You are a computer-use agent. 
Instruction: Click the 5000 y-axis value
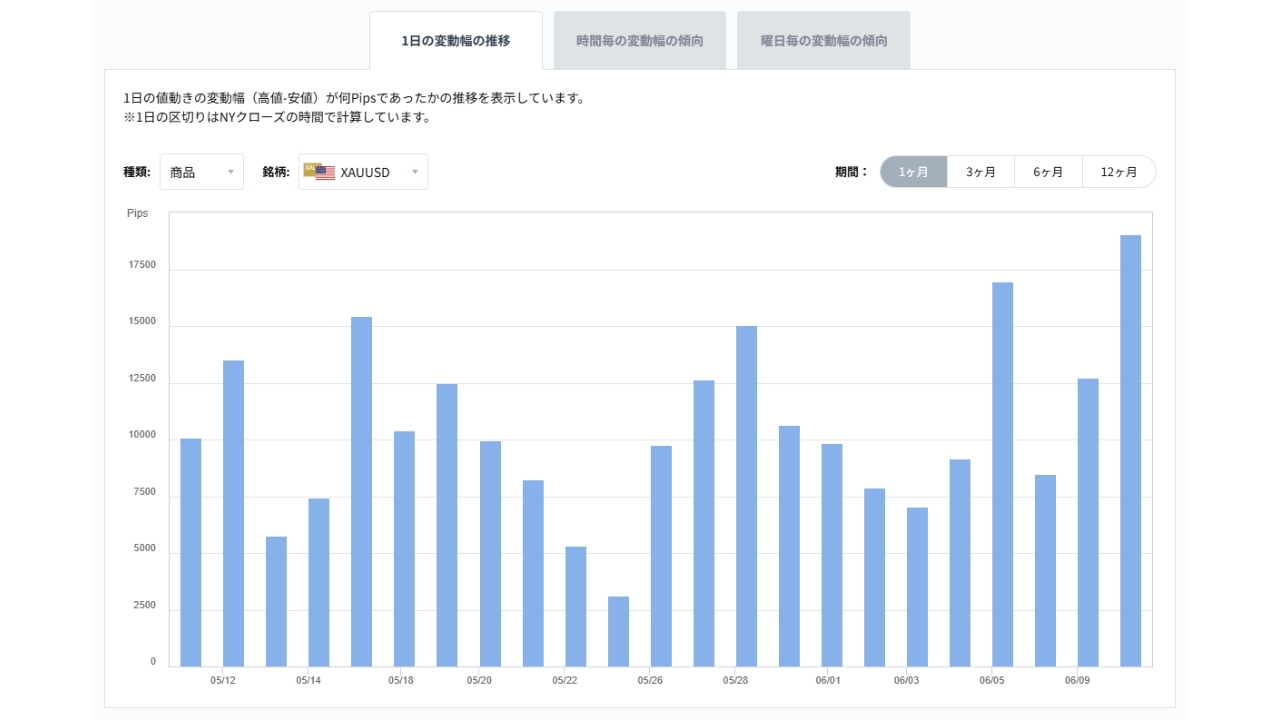tap(144, 549)
